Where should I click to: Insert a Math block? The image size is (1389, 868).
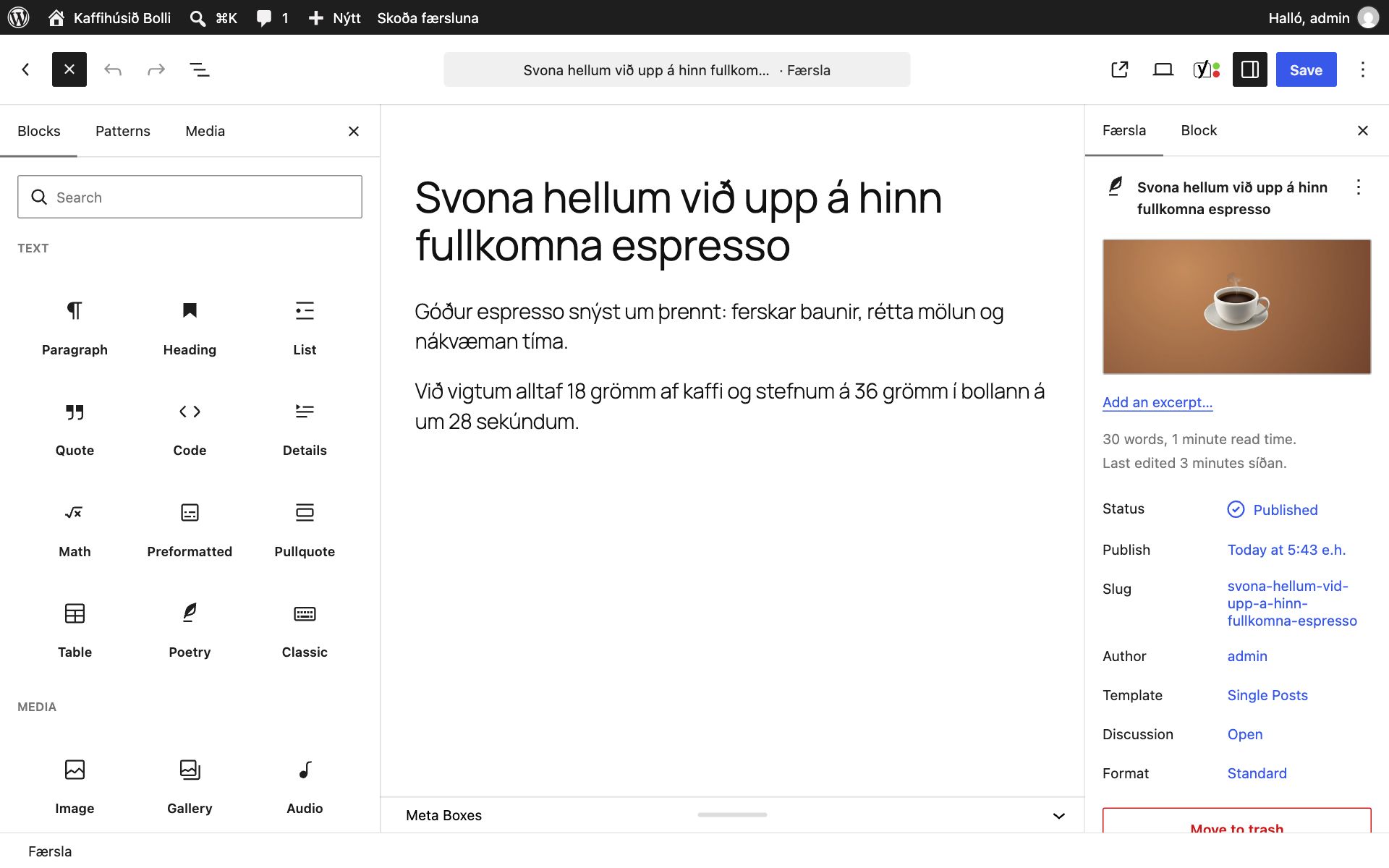point(75,530)
